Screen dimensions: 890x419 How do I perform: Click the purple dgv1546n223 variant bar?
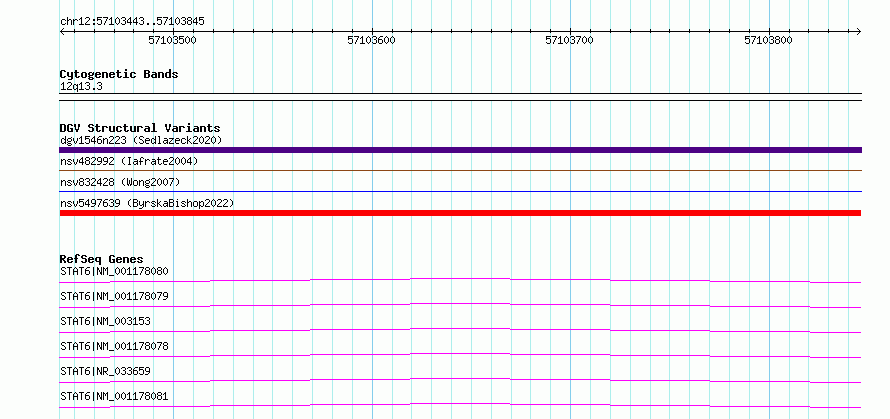460,150
